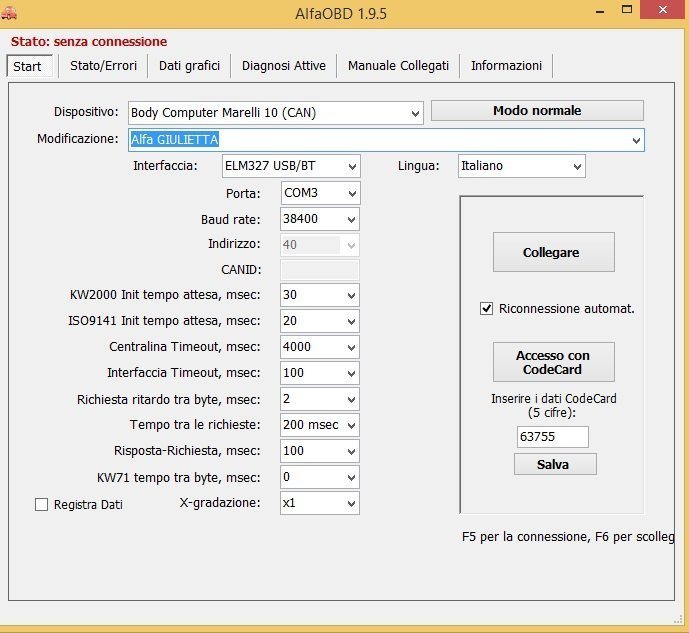Viewport: 689px width, 633px height.
Task: Click the CodeCard input field showing 63755
Action: click(x=553, y=437)
